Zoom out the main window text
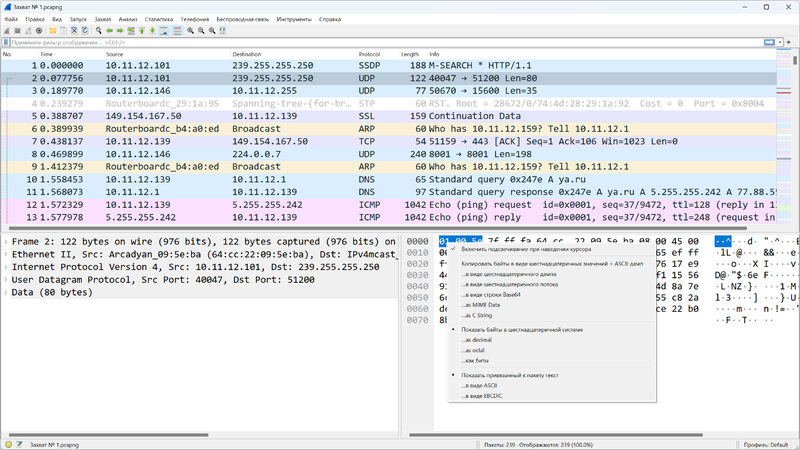The width and height of the screenshot is (800, 450). (201, 31)
